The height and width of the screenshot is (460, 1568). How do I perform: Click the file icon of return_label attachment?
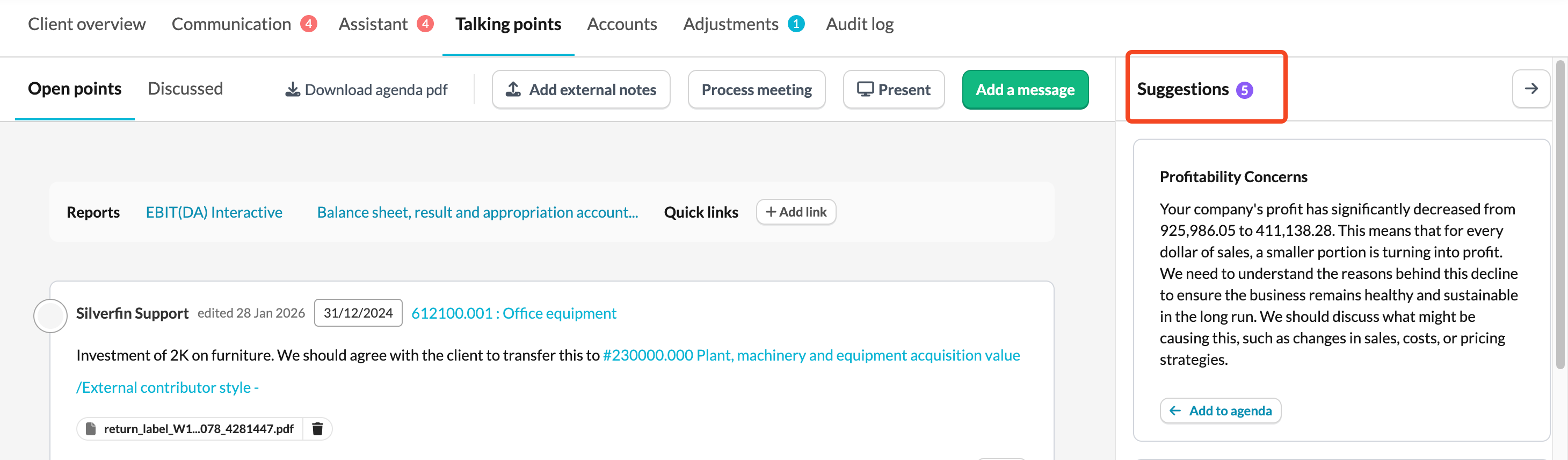(x=91, y=429)
